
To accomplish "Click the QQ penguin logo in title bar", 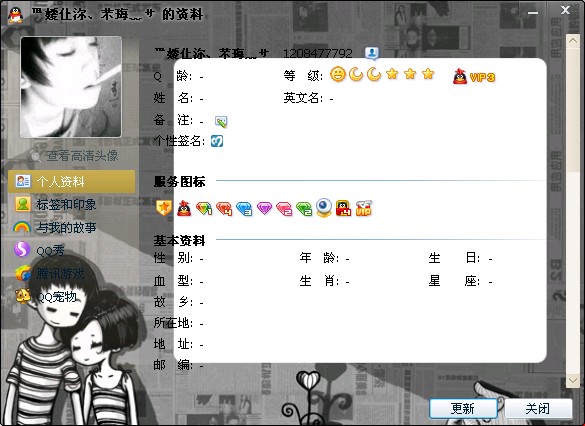I will point(15,15).
